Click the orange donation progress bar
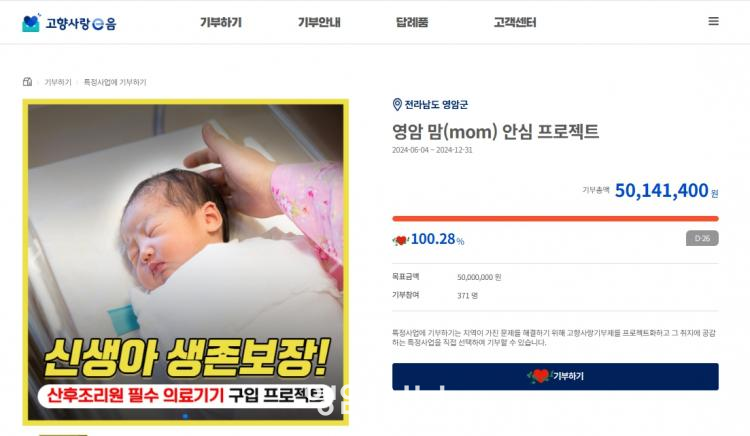The height and width of the screenshot is (436, 750). point(555,218)
